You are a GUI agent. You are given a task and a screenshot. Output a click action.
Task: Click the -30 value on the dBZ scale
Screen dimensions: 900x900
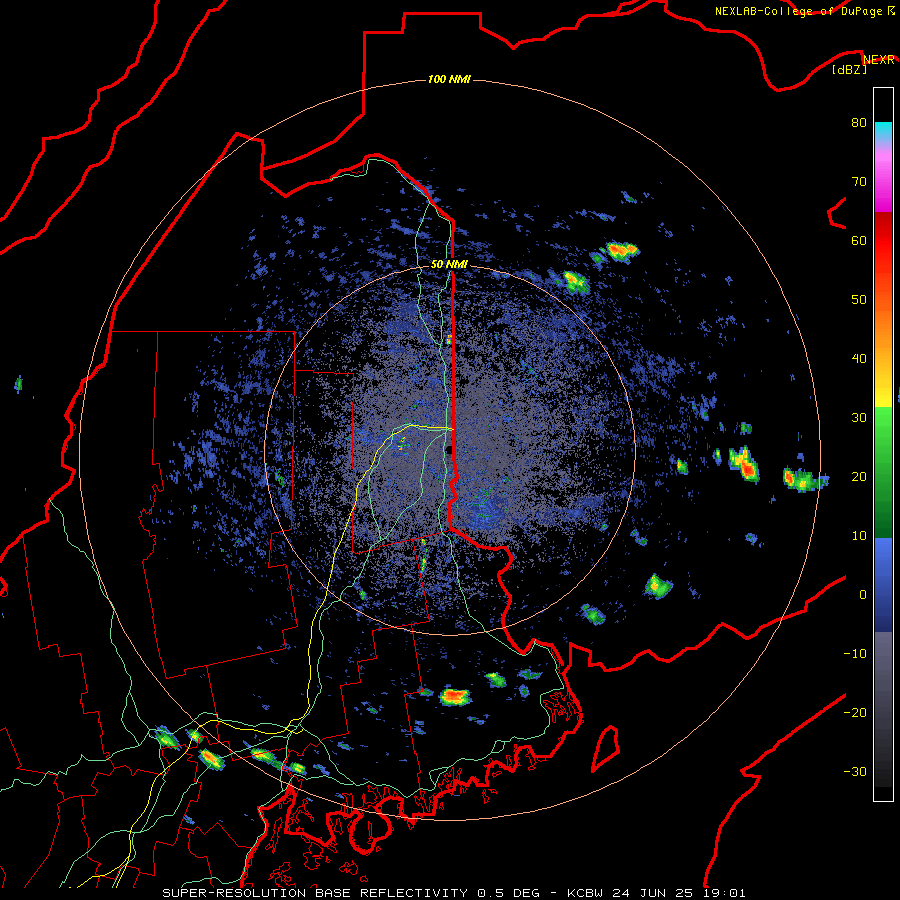pyautogui.click(x=855, y=771)
